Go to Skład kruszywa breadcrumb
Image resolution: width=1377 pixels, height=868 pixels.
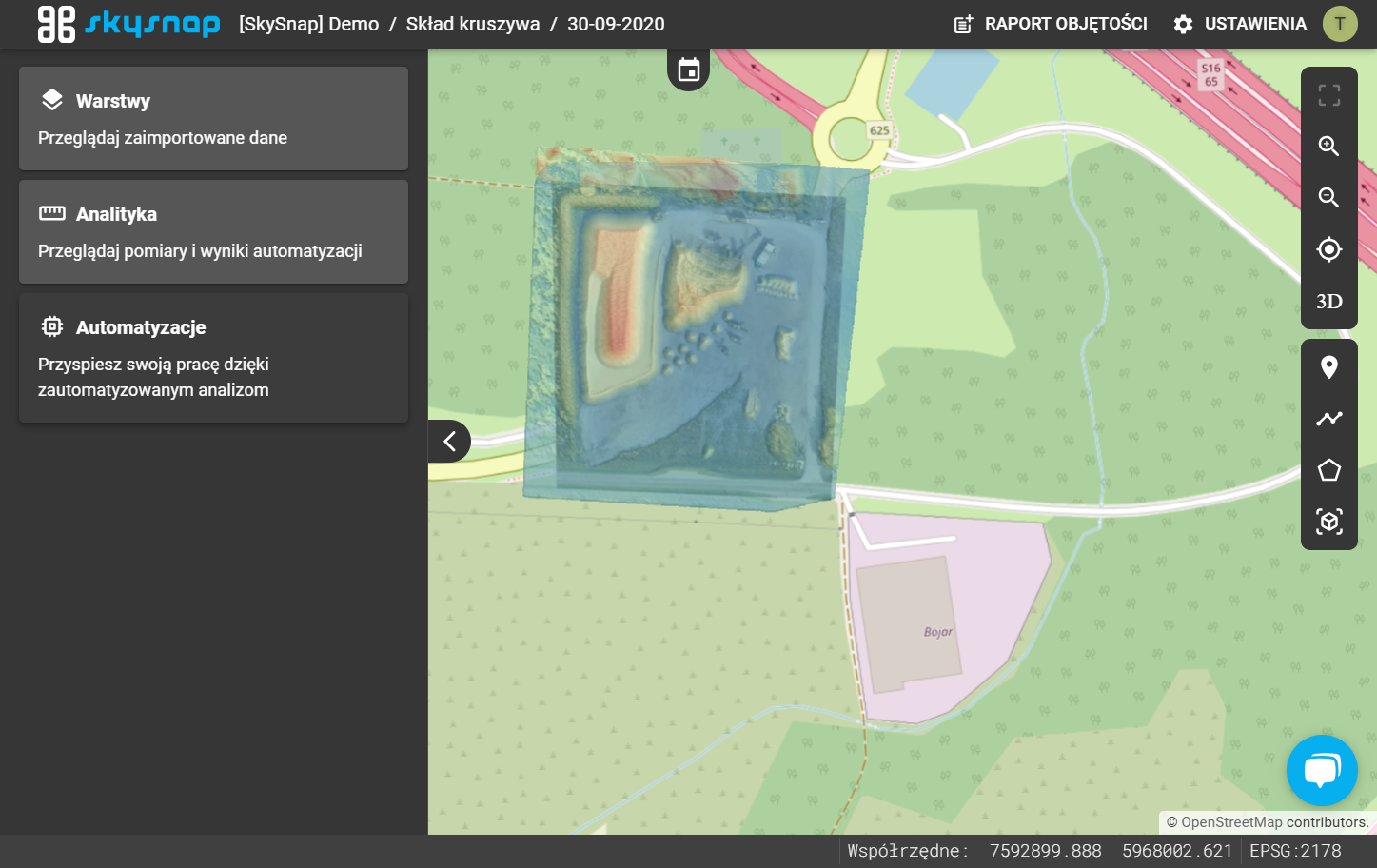pos(473,24)
